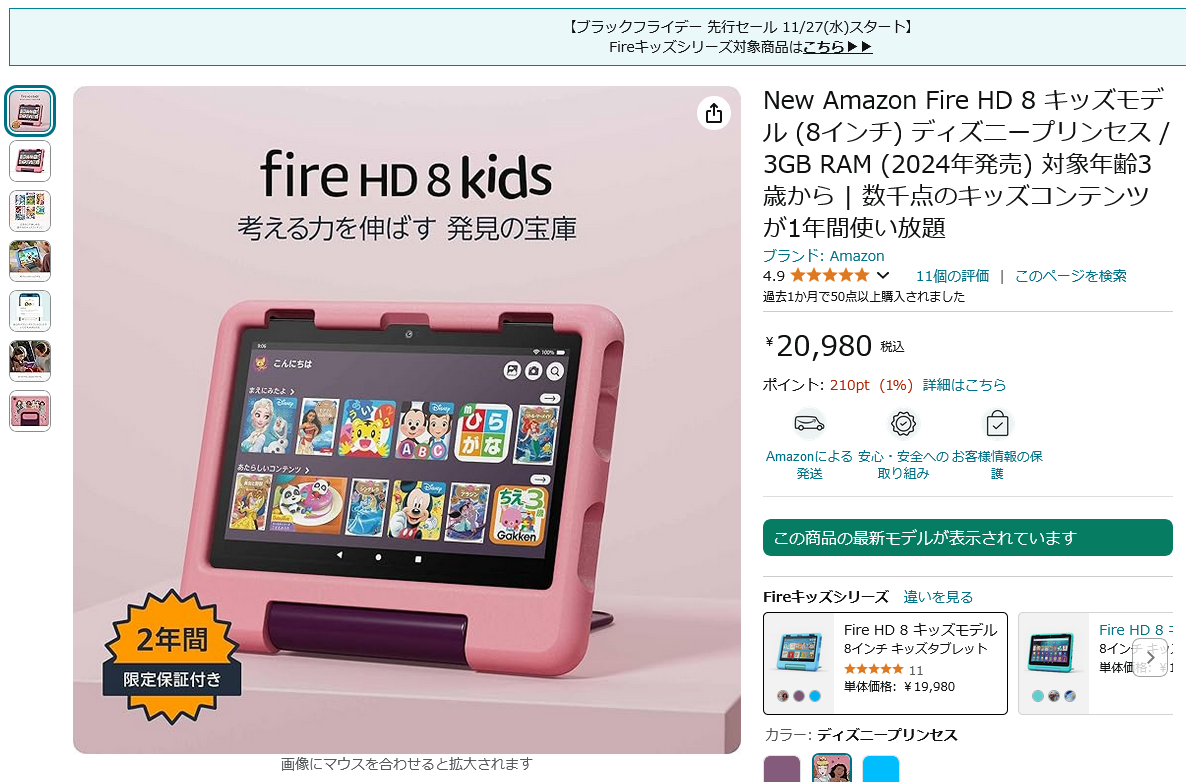Open the star rating dropdown chevron

(883, 275)
